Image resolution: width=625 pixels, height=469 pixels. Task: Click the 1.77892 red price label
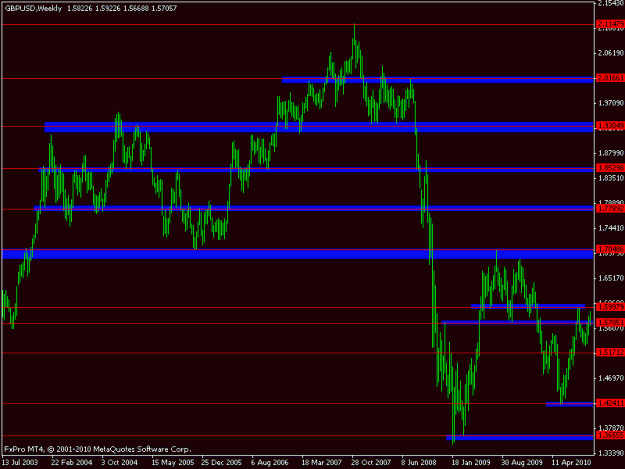[x=610, y=208]
